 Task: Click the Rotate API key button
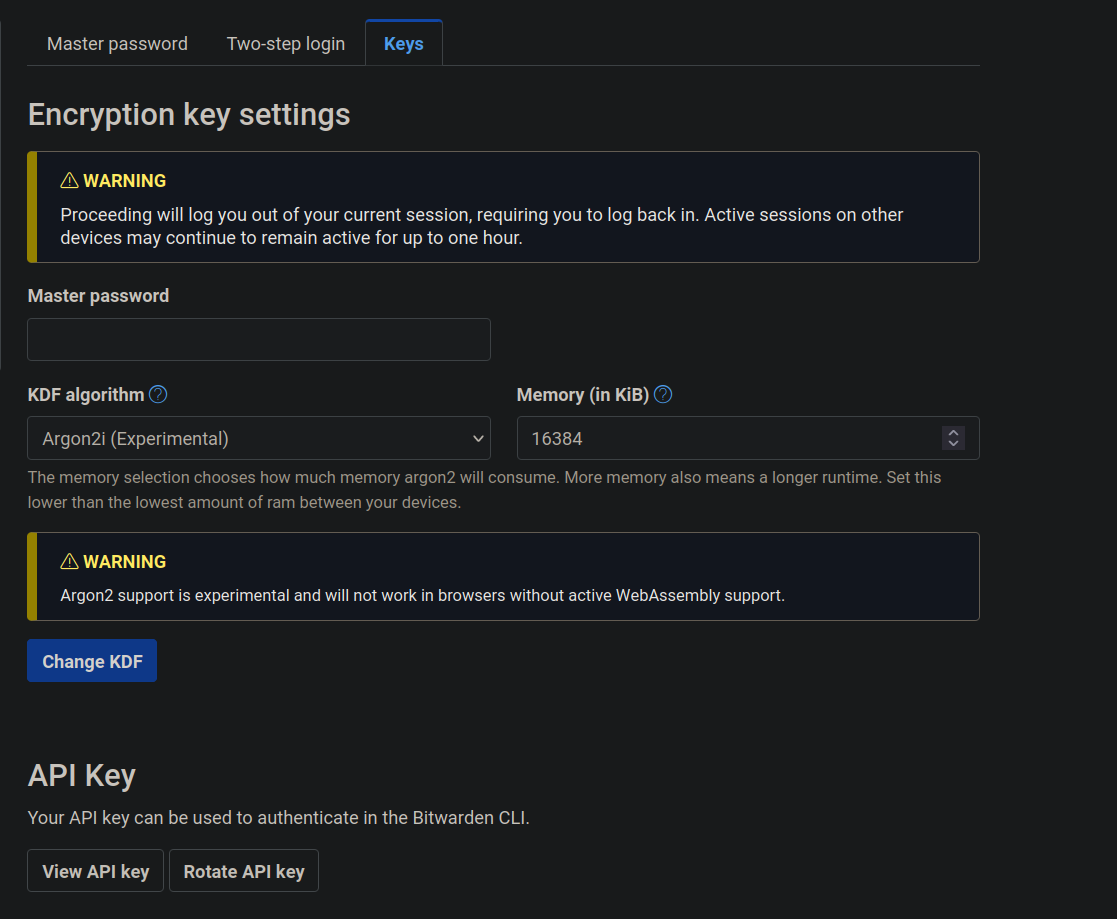[x=244, y=871]
